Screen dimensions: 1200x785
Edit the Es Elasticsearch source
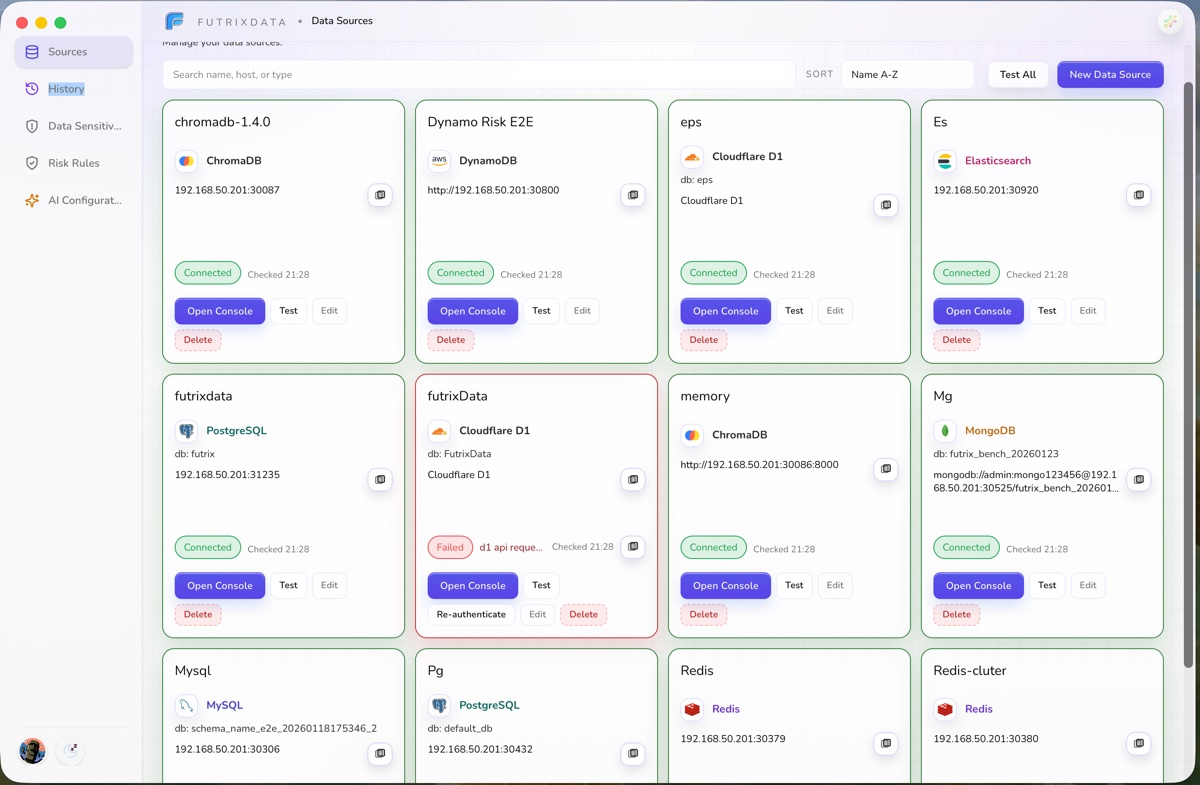[x=1088, y=311]
